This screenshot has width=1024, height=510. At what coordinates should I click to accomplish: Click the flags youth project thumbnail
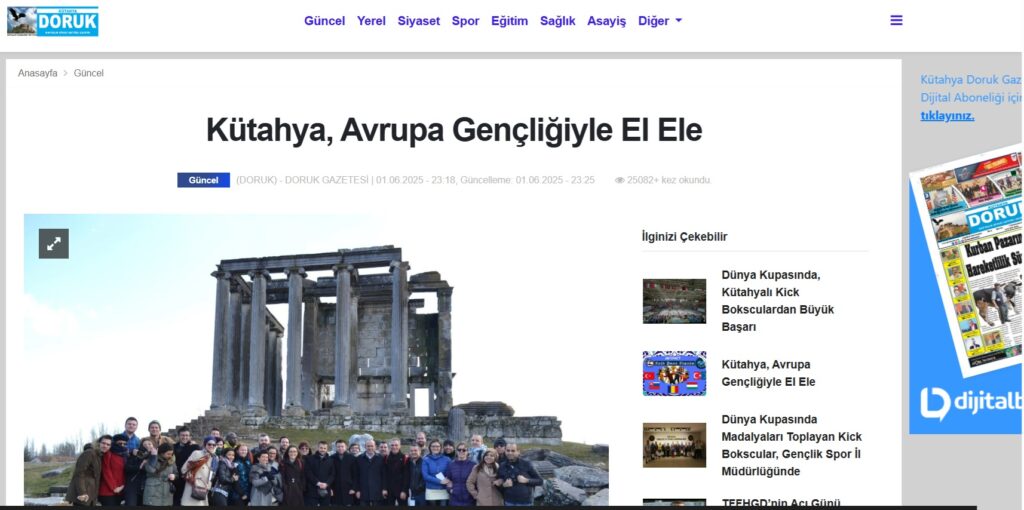click(x=674, y=374)
